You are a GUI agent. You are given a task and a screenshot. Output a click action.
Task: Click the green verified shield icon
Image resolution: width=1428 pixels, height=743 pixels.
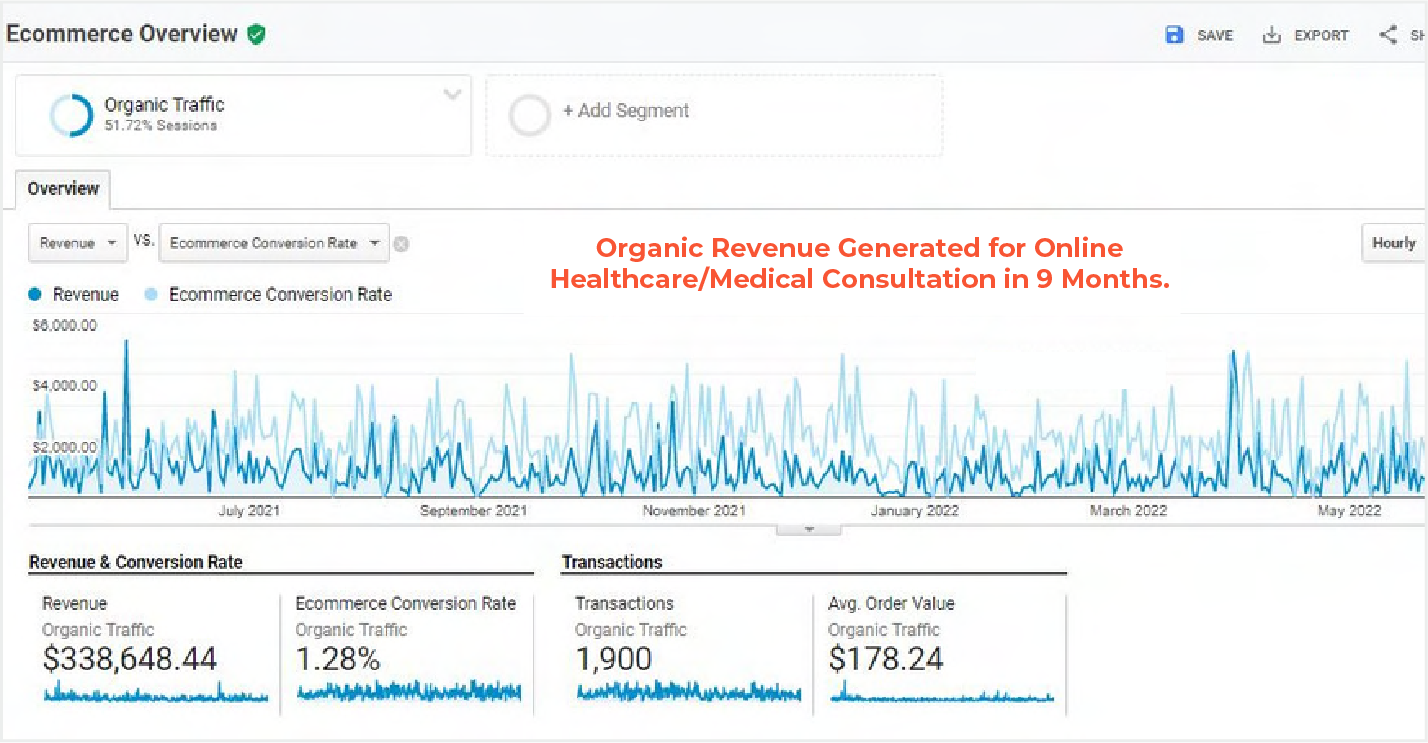pos(257,34)
